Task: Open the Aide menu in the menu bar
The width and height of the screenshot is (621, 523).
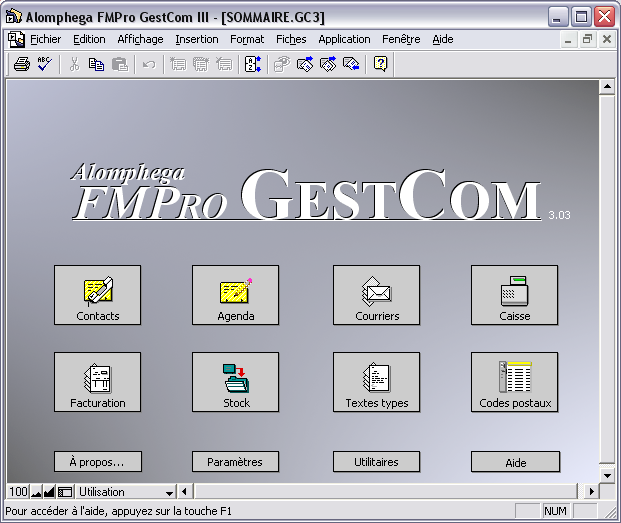Action: (x=443, y=39)
